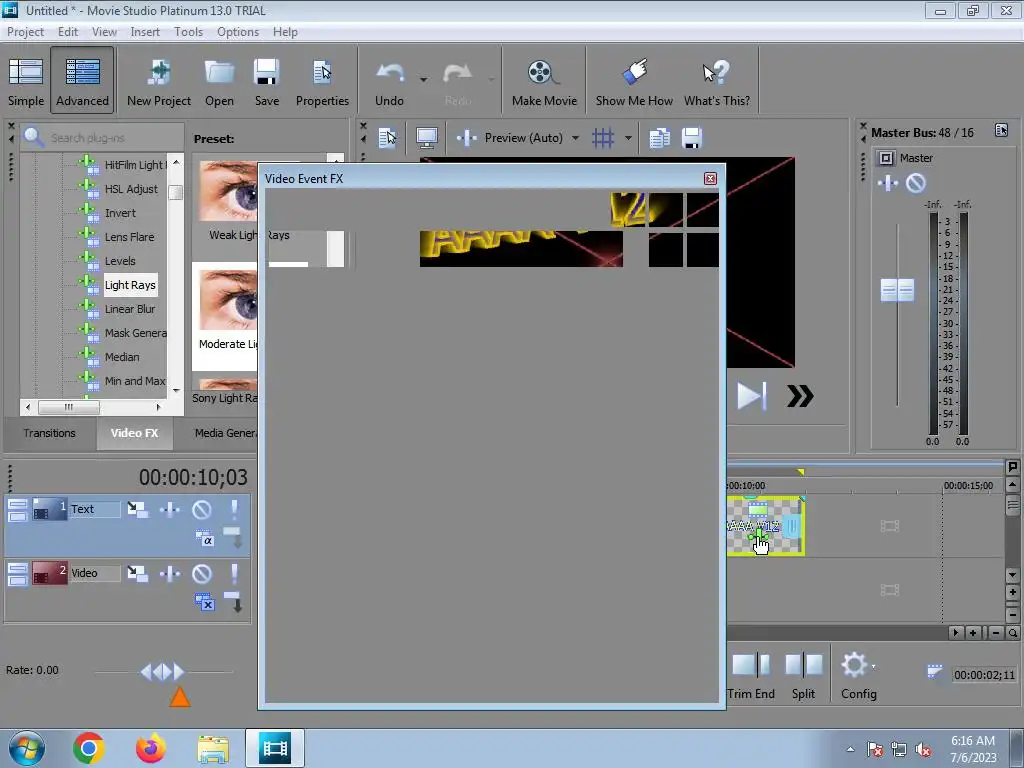
Task: Switch to the Media Generators tab
Action: click(x=226, y=433)
